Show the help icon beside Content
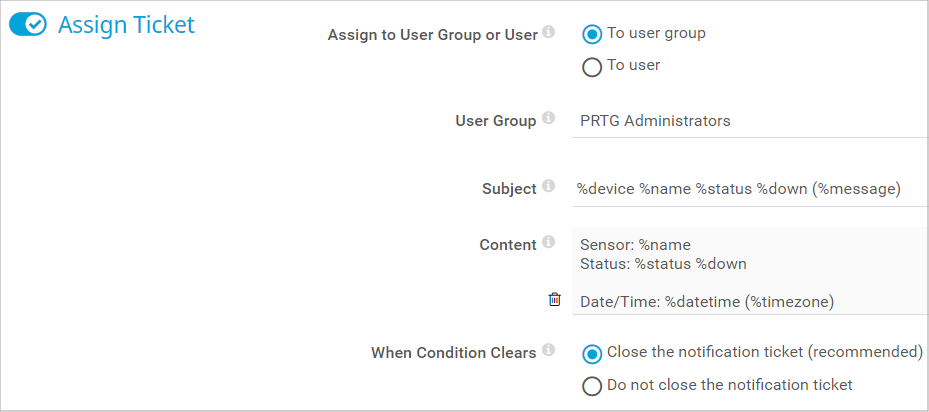 548,243
